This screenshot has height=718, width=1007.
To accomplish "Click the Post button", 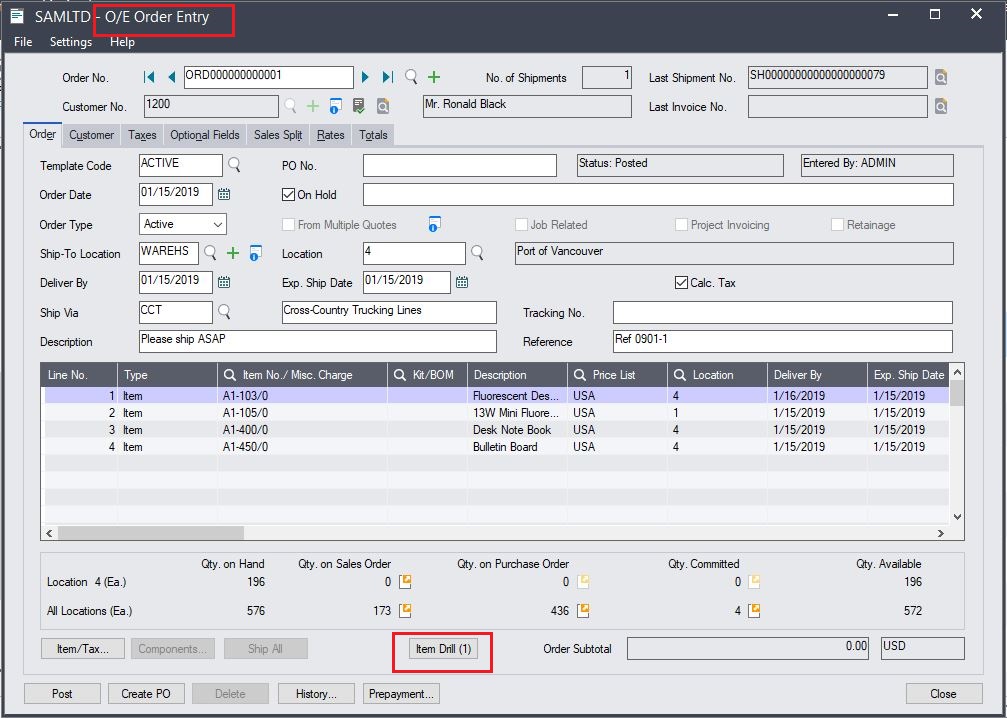I will click(x=62, y=694).
